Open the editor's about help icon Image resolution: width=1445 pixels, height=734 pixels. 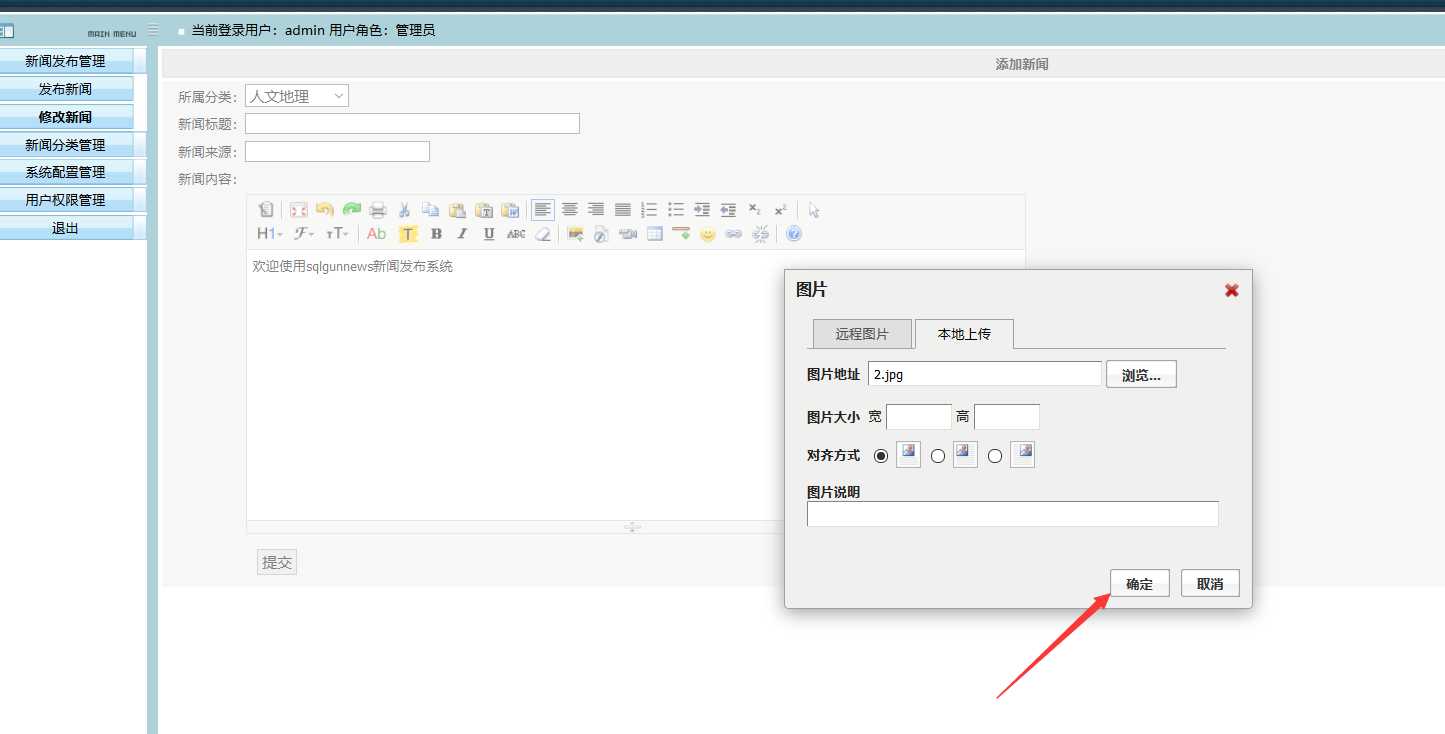tap(794, 234)
